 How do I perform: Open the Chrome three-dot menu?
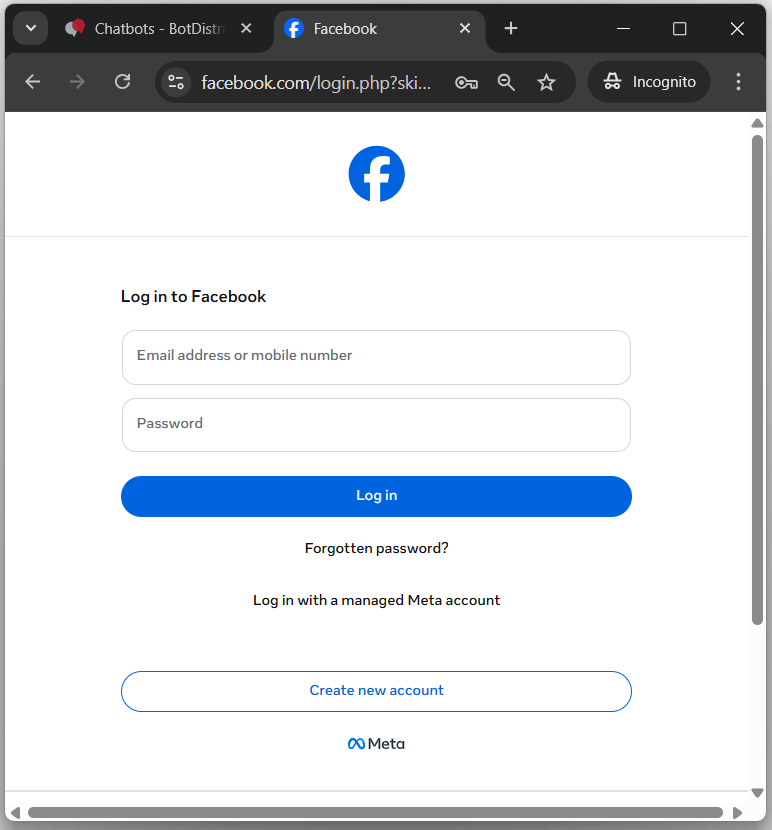click(x=738, y=82)
